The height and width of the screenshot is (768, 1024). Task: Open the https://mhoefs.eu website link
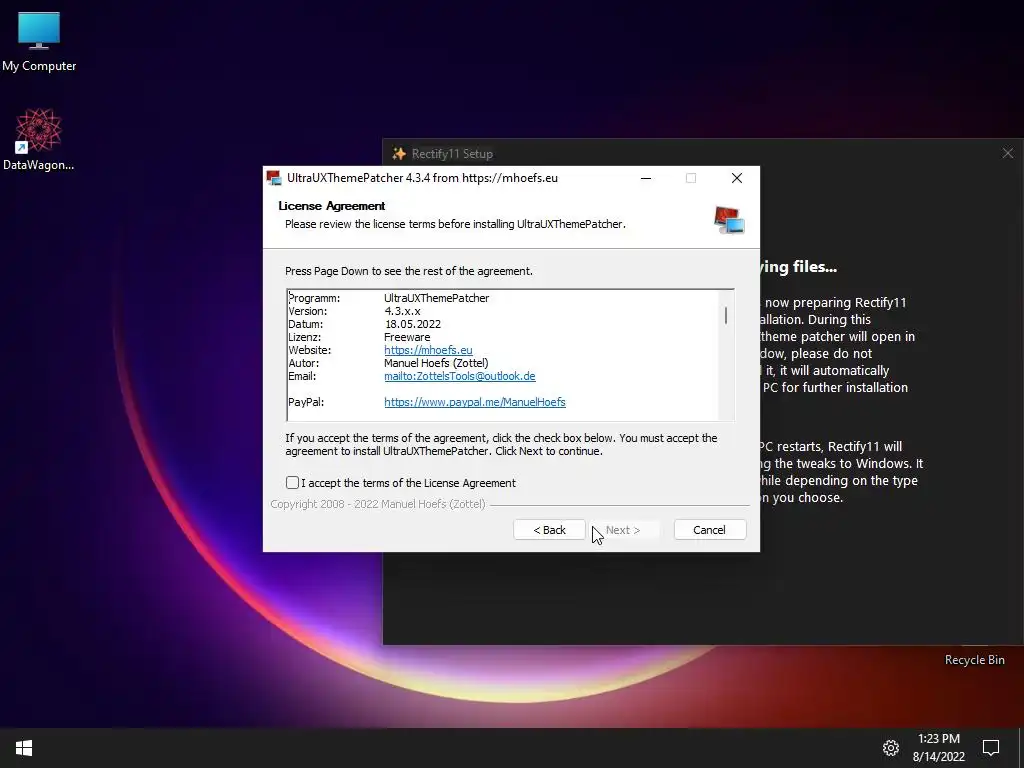(428, 350)
